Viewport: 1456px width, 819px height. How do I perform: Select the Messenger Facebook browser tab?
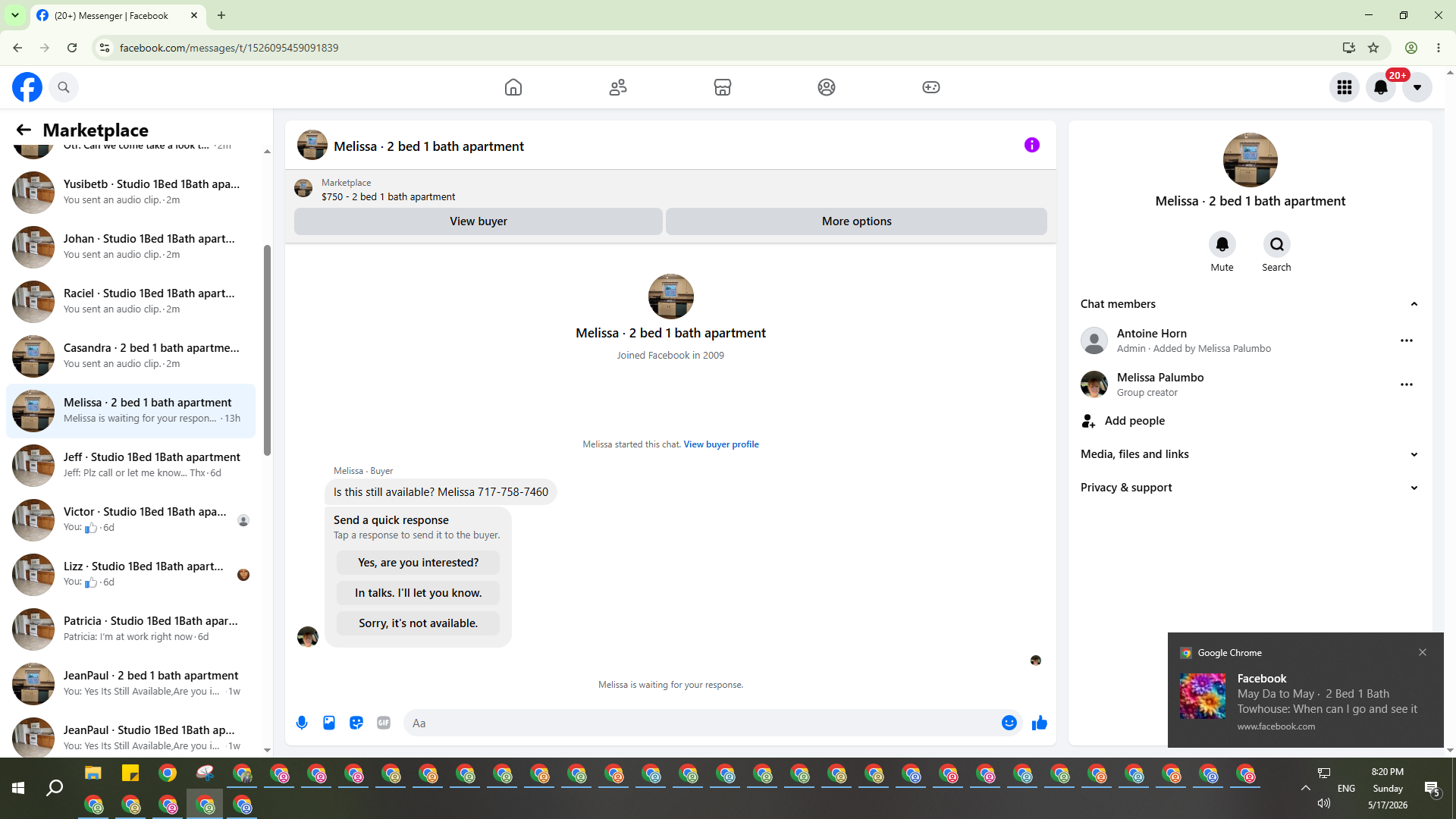tap(118, 15)
